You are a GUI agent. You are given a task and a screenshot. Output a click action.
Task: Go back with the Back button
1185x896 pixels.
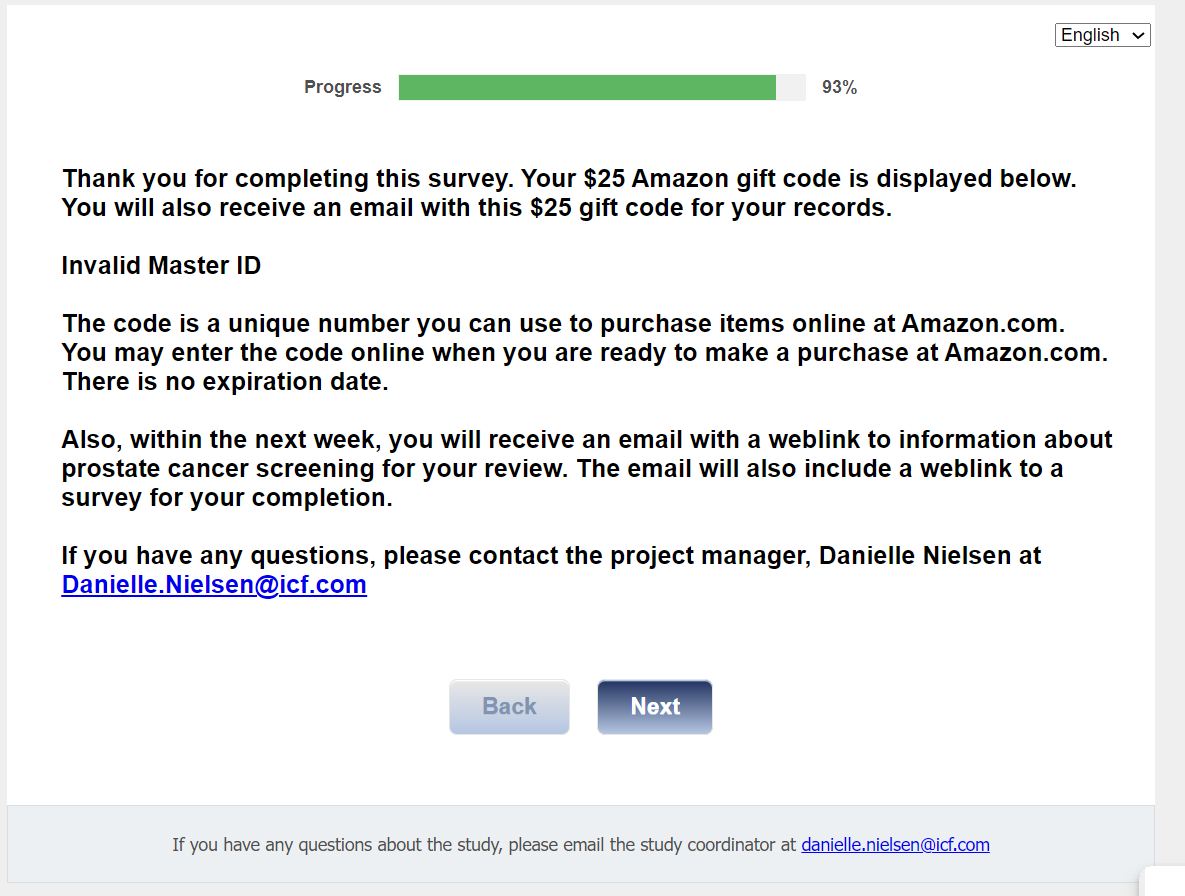(x=509, y=707)
